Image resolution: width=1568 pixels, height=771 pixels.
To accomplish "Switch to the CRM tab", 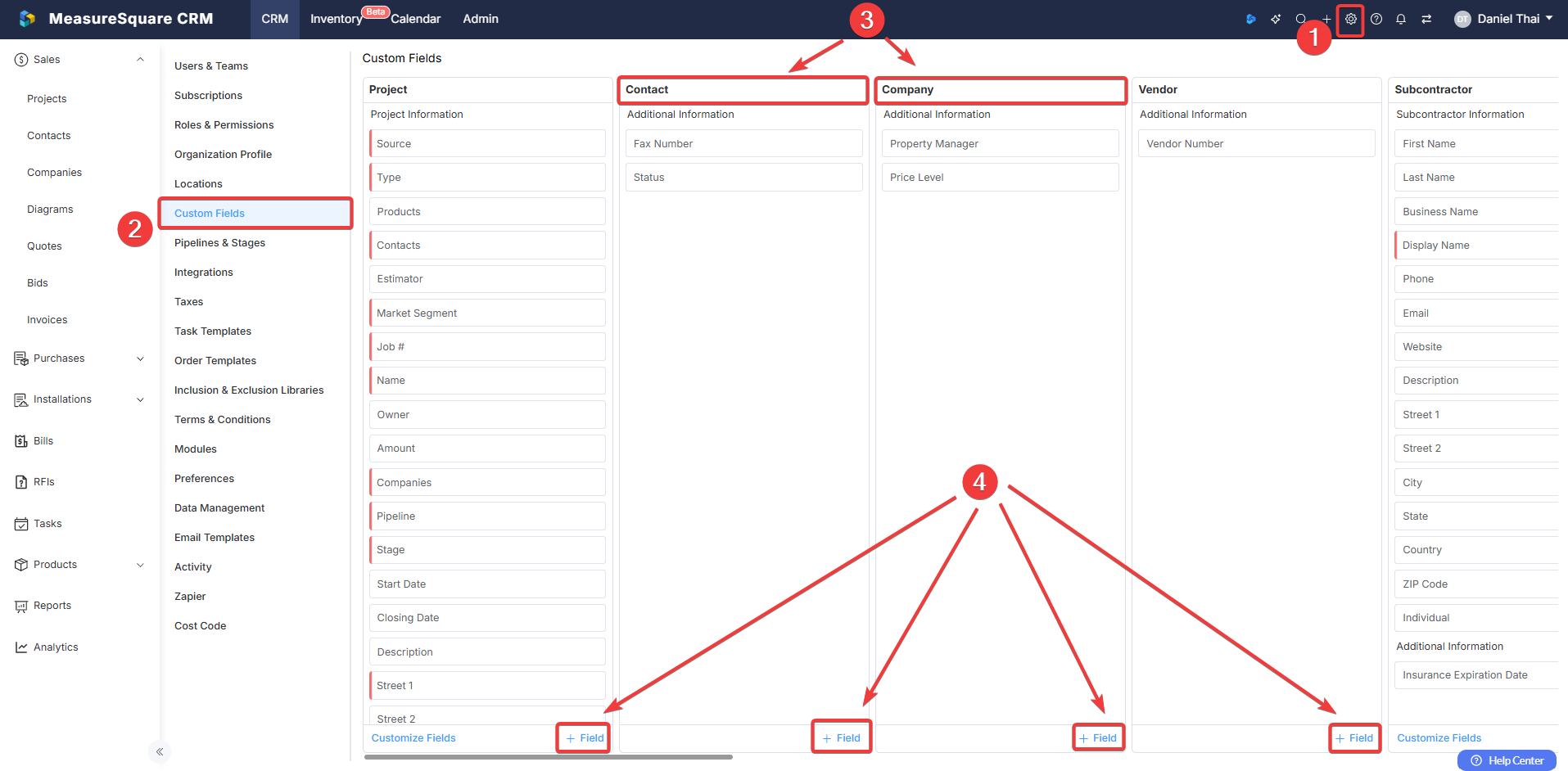I will tap(275, 19).
